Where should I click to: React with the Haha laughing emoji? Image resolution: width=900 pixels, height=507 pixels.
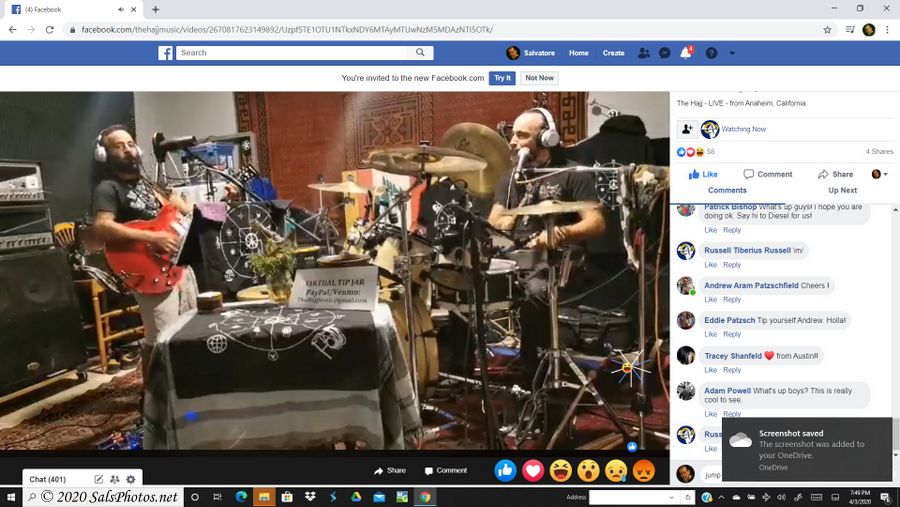[x=561, y=470]
